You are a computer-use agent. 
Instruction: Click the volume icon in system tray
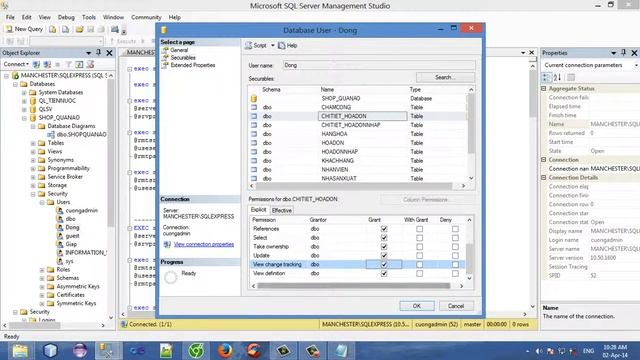[x=539, y=351]
